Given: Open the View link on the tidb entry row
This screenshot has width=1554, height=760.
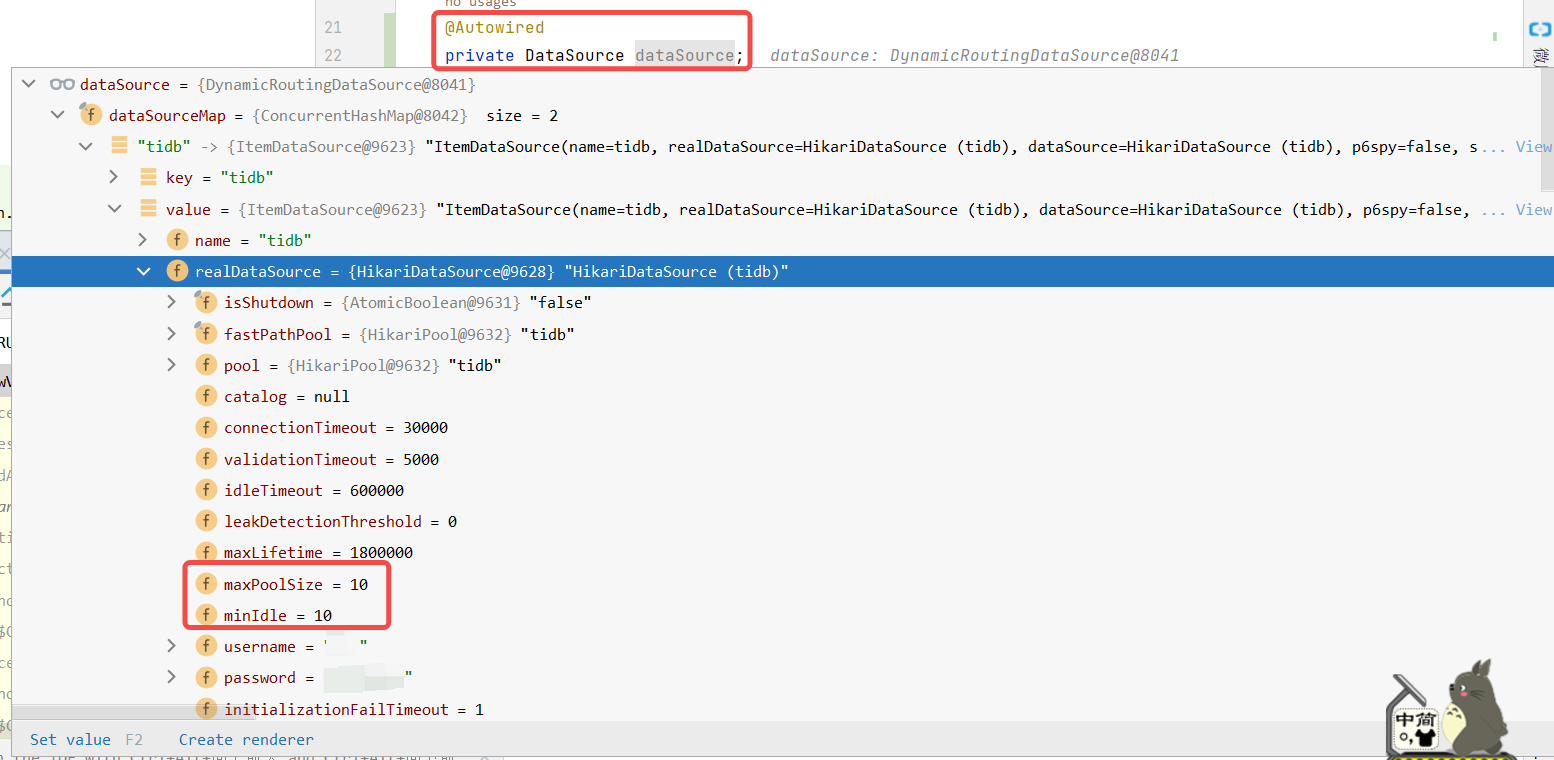Looking at the screenshot, I should click(x=1534, y=146).
